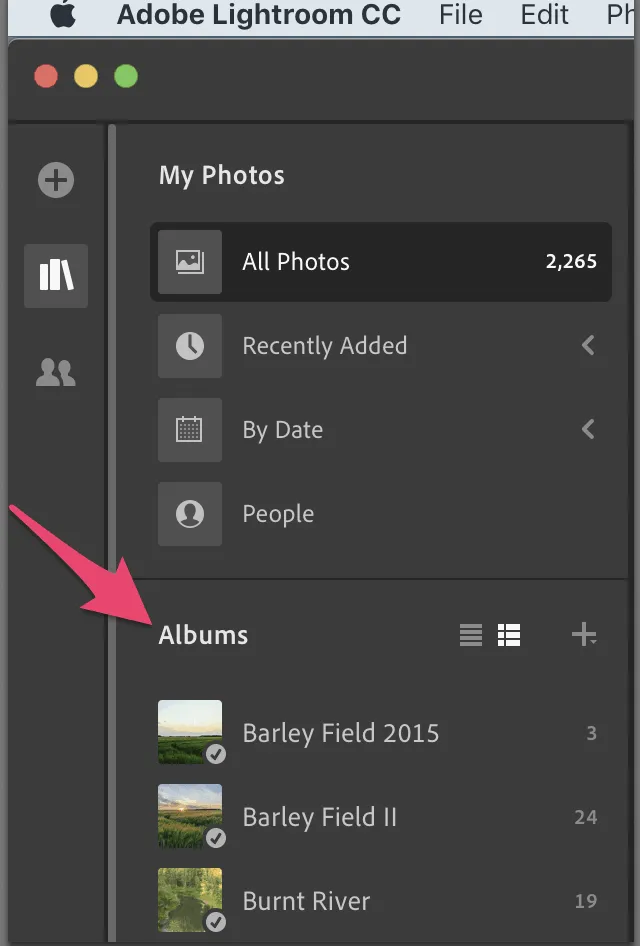Click the green zoom window button
This screenshot has width=640, height=946.
(x=126, y=76)
